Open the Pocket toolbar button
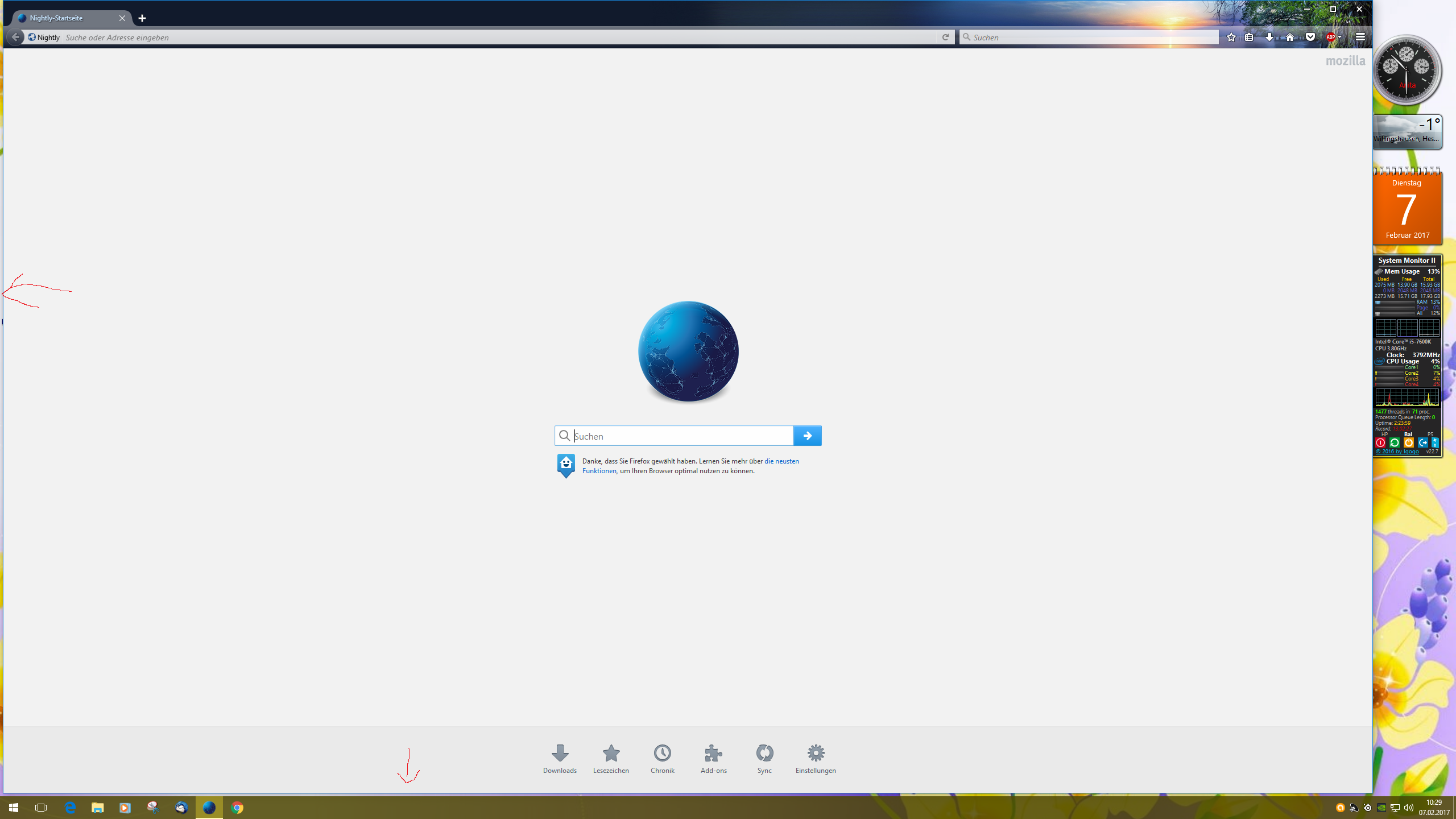Viewport: 1456px width, 819px height. (1310, 38)
